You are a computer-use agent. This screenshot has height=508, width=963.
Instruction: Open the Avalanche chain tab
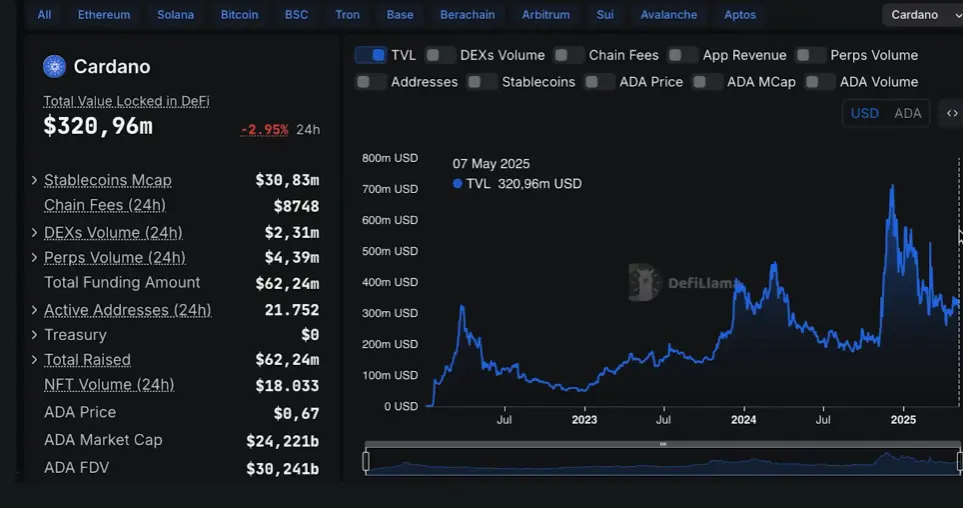669,15
